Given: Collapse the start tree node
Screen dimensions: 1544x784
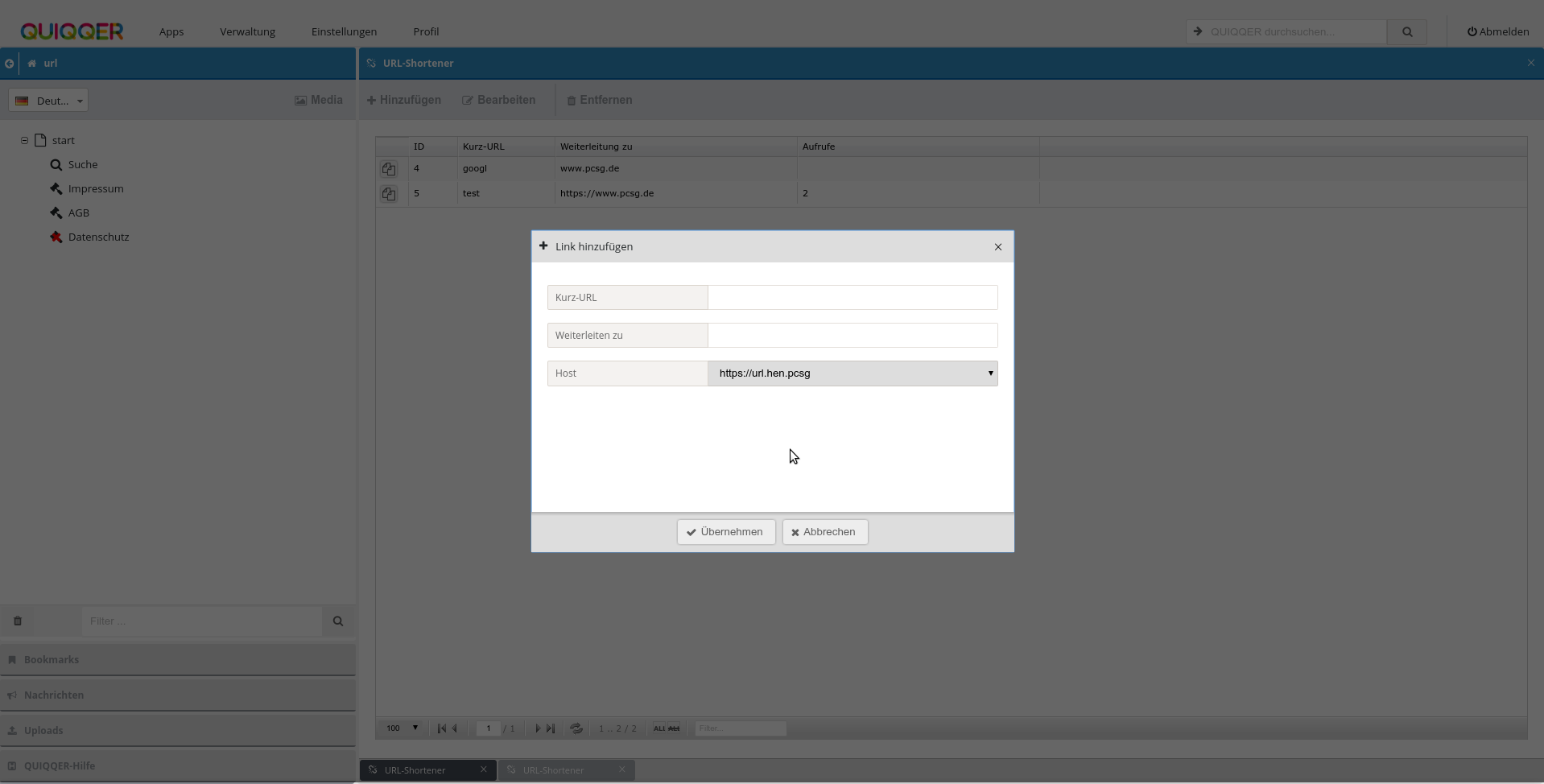Looking at the screenshot, I should pos(24,140).
